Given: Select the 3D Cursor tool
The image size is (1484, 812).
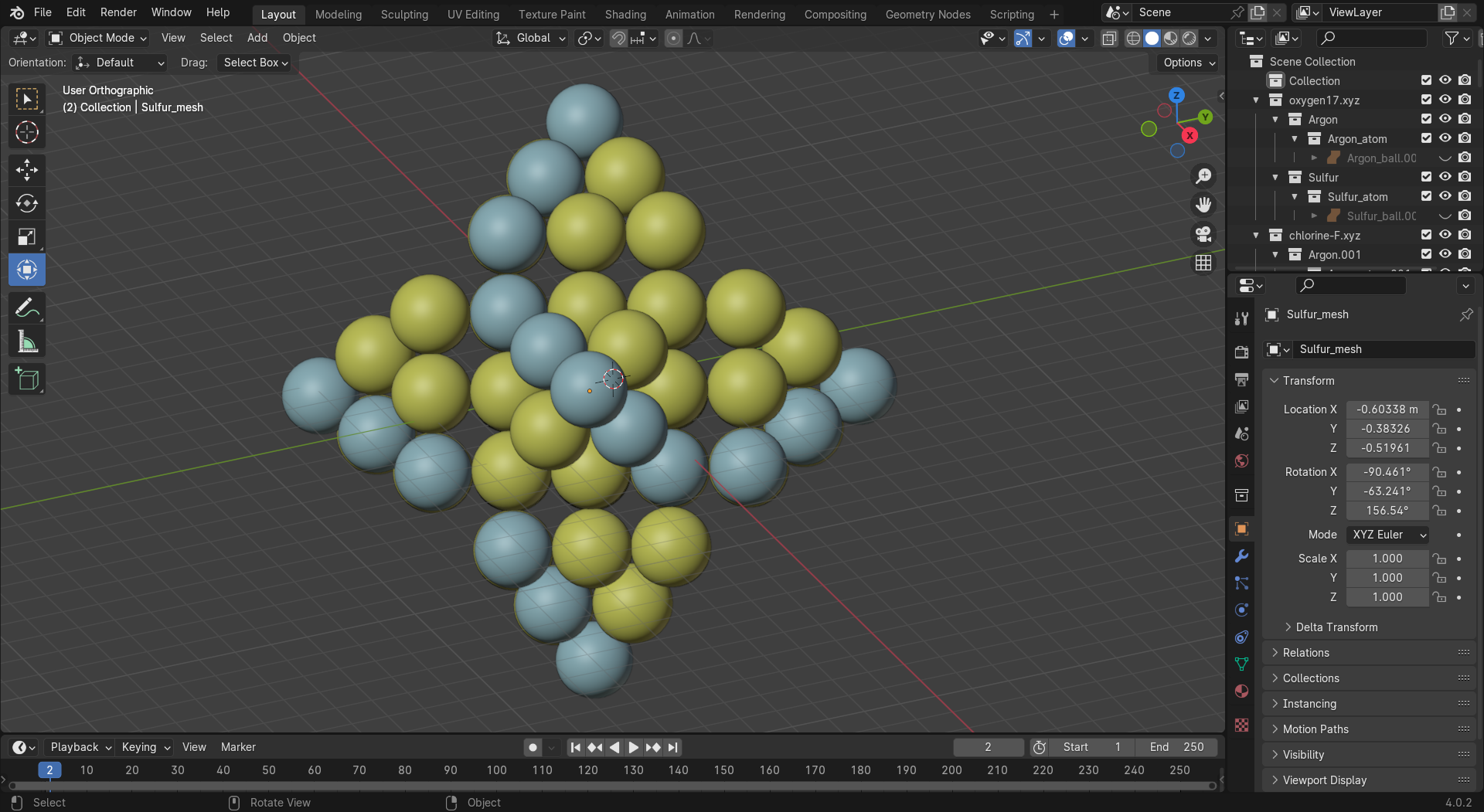Looking at the screenshot, I should tap(27, 133).
